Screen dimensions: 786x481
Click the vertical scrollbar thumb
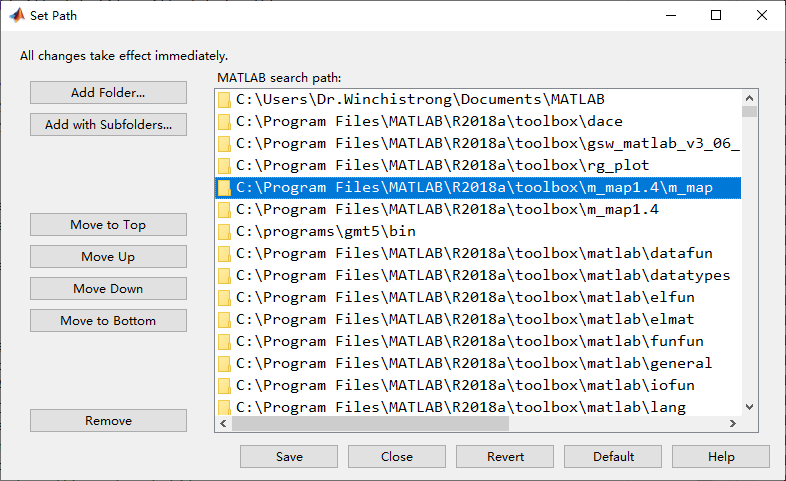tap(749, 111)
